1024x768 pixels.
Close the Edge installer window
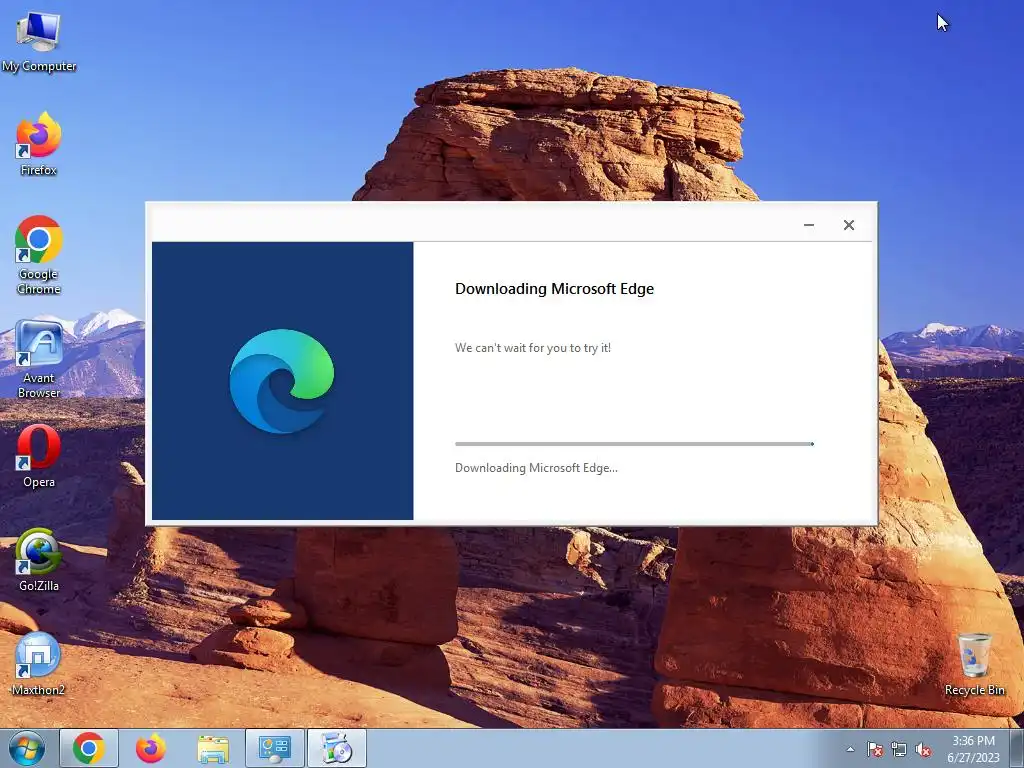coord(848,225)
